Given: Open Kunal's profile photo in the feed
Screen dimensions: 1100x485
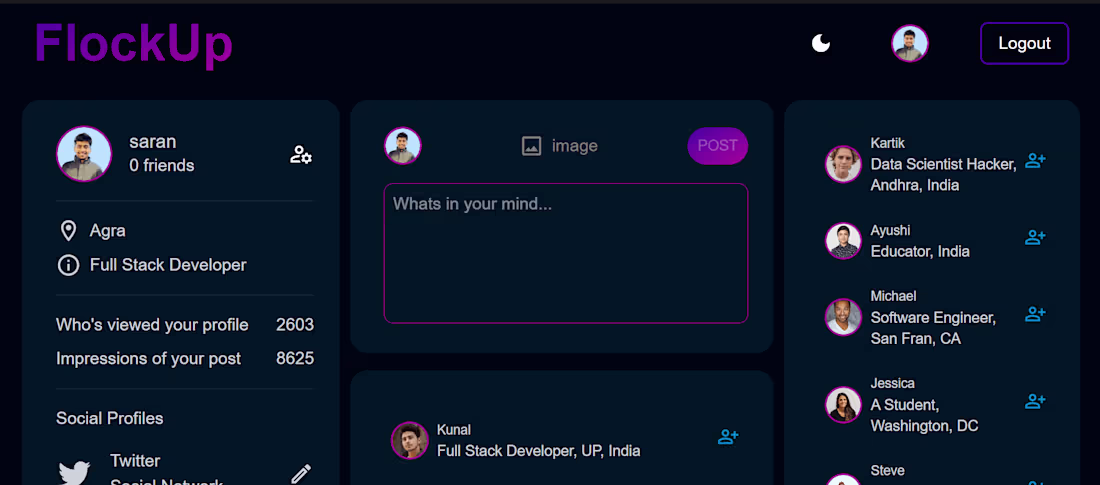Looking at the screenshot, I should click(x=410, y=440).
